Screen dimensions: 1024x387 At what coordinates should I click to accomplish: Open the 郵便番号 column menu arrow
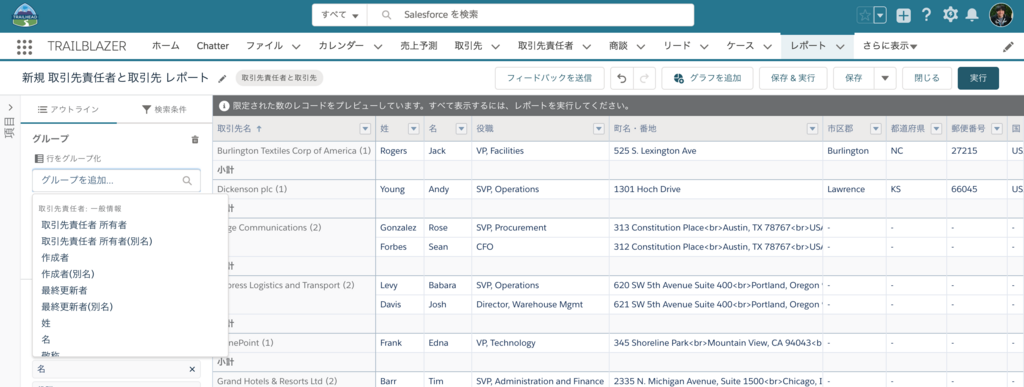(997, 129)
